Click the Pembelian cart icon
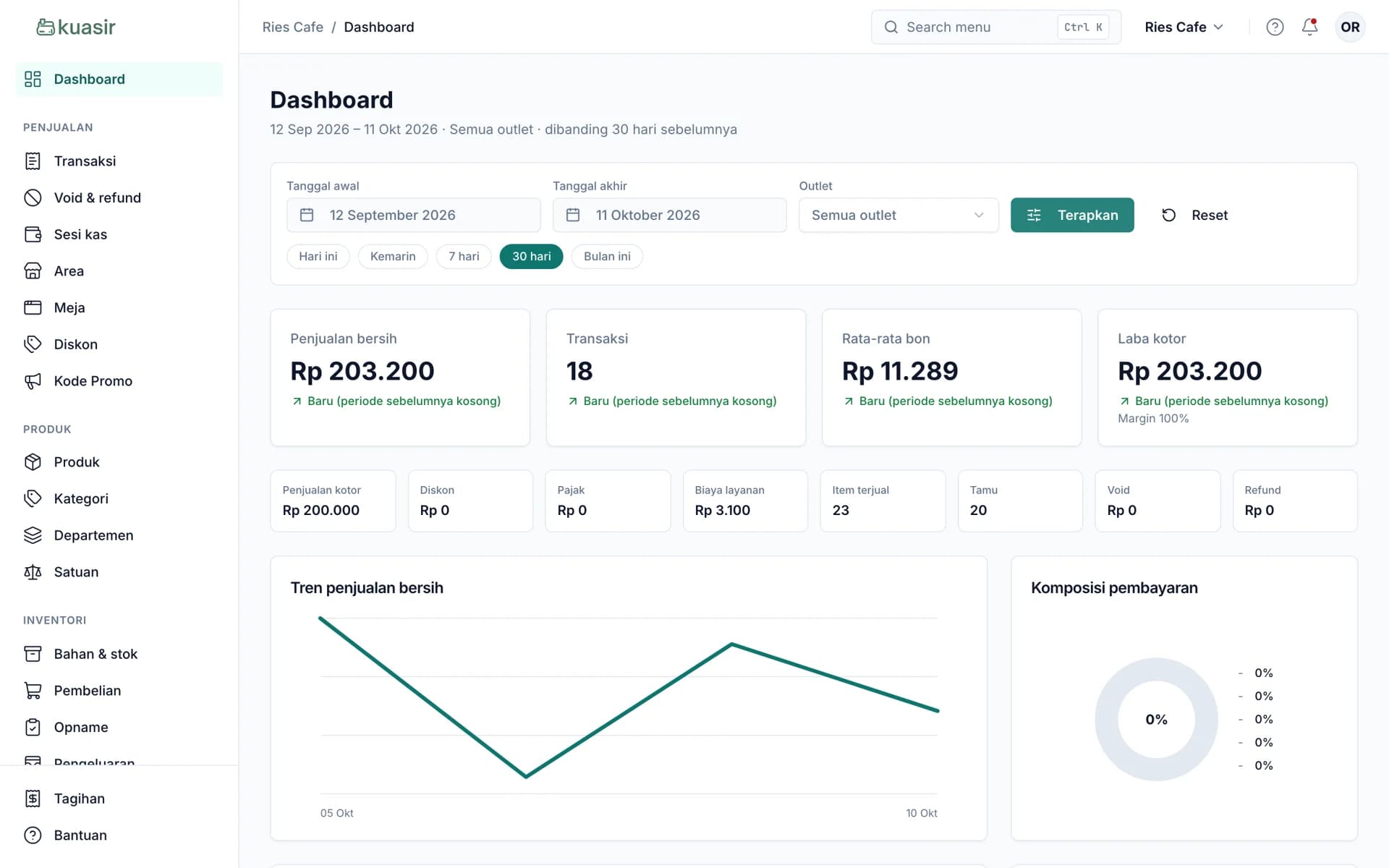Image resolution: width=1389 pixels, height=868 pixels. pos(33,690)
